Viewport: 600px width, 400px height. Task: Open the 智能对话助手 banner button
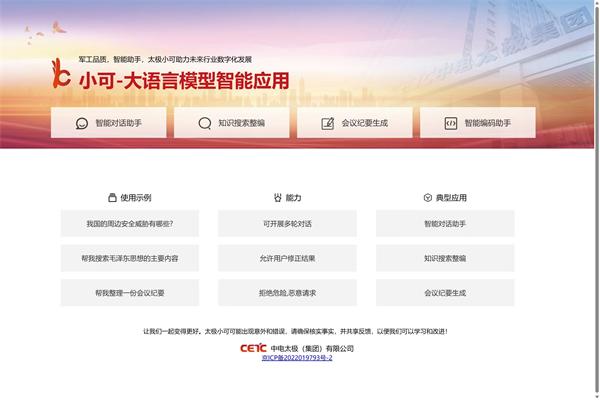pyautogui.click(x=108, y=122)
